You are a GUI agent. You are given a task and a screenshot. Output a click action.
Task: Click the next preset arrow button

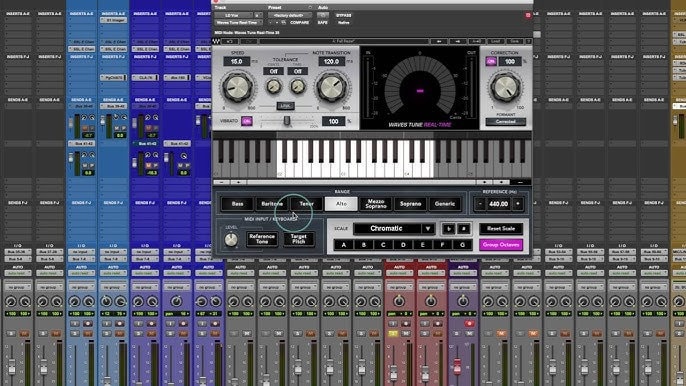pyautogui.click(x=457, y=41)
